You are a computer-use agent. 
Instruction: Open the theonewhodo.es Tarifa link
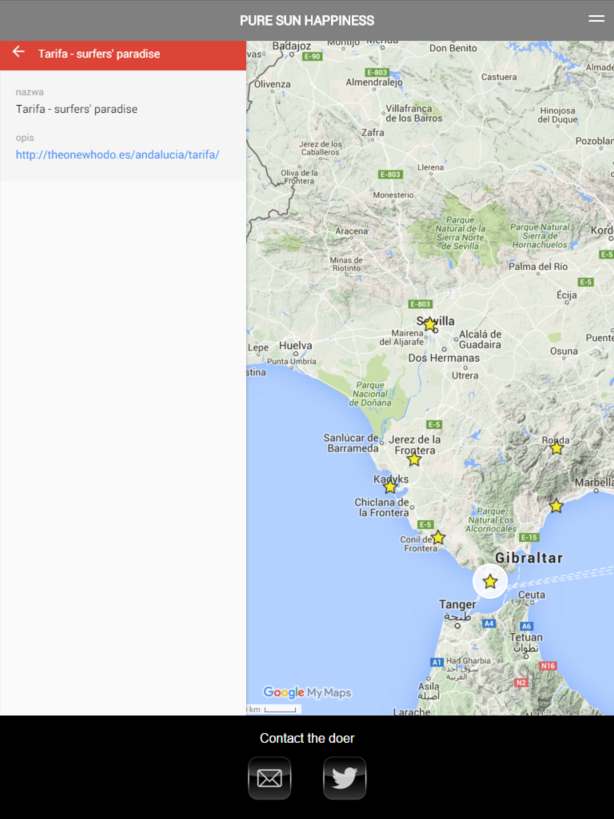117,155
